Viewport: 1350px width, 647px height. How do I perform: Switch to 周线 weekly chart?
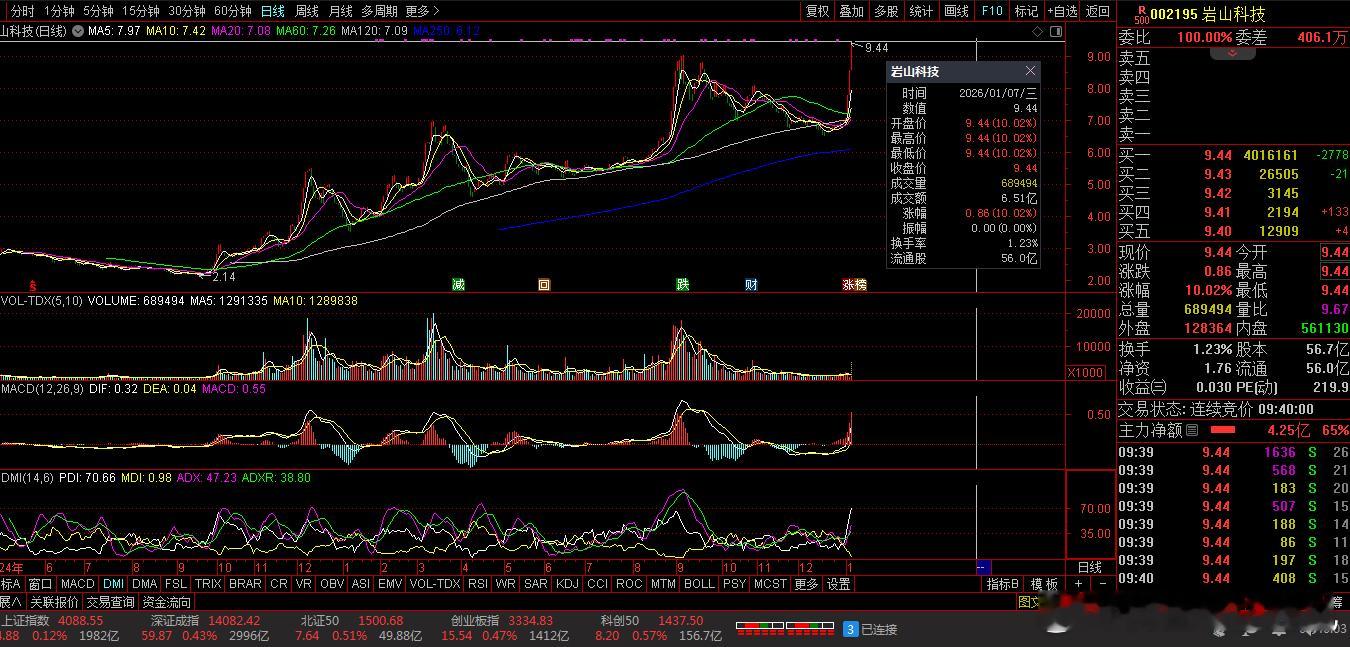coord(307,11)
